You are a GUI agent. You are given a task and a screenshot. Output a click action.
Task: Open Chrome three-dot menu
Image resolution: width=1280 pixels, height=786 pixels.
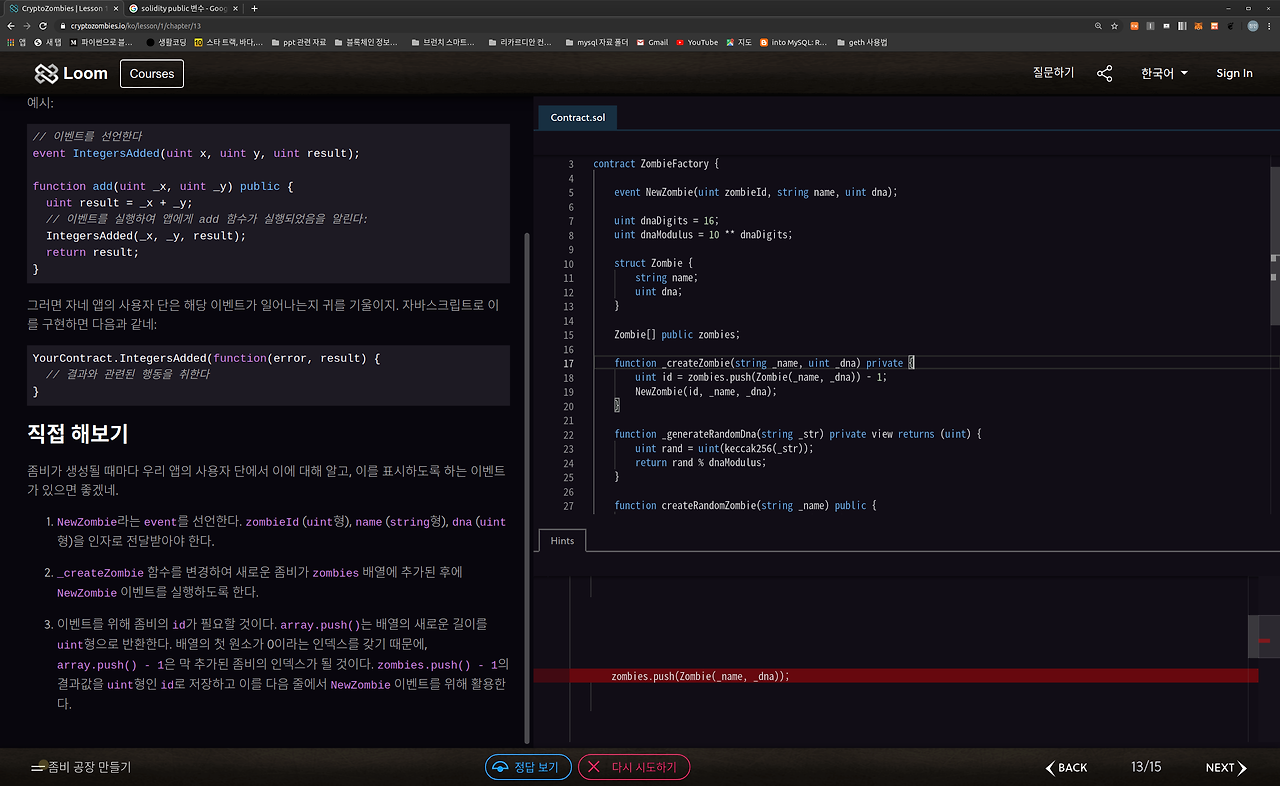tap(1270, 25)
